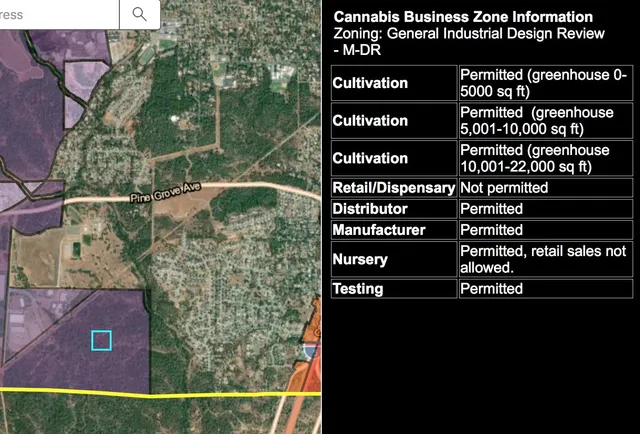Select the cyan highlighted parcel square
Screen dimensions: 640x434
tap(101, 341)
